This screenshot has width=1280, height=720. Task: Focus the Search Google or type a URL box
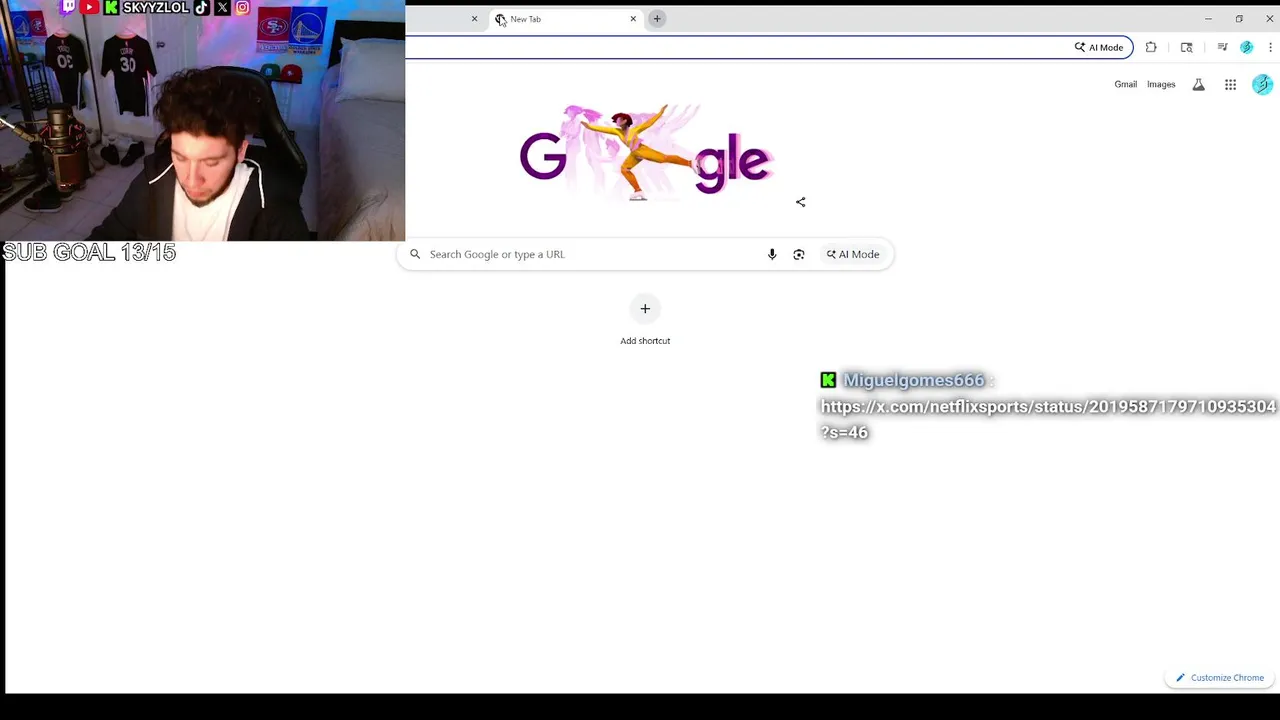(x=645, y=254)
